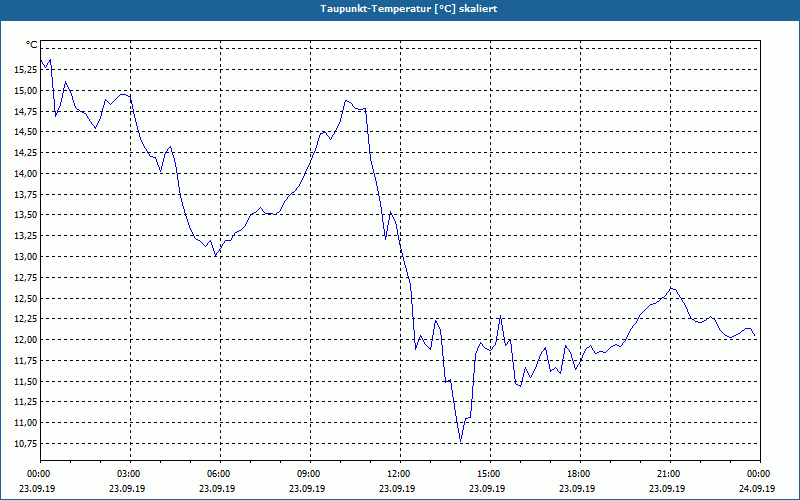Select the "18:00" time label
Screen dimensions: 800x500
click(x=578, y=474)
